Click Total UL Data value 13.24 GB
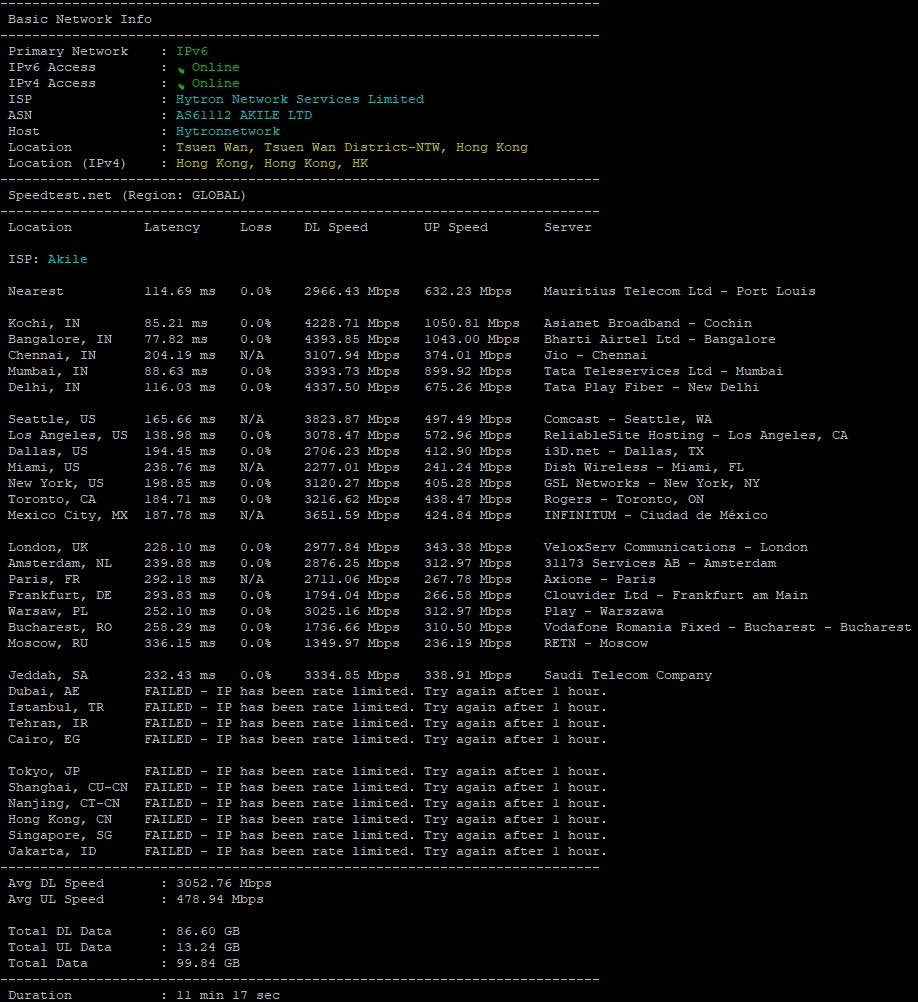This screenshot has width=918, height=1002. pyautogui.click(x=208, y=946)
